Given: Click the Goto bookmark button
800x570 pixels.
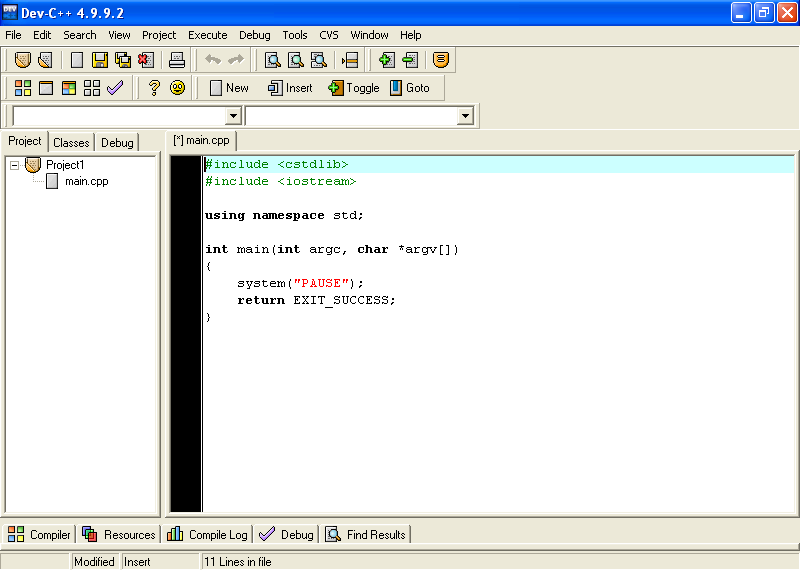Looking at the screenshot, I should pyautogui.click(x=409, y=88).
